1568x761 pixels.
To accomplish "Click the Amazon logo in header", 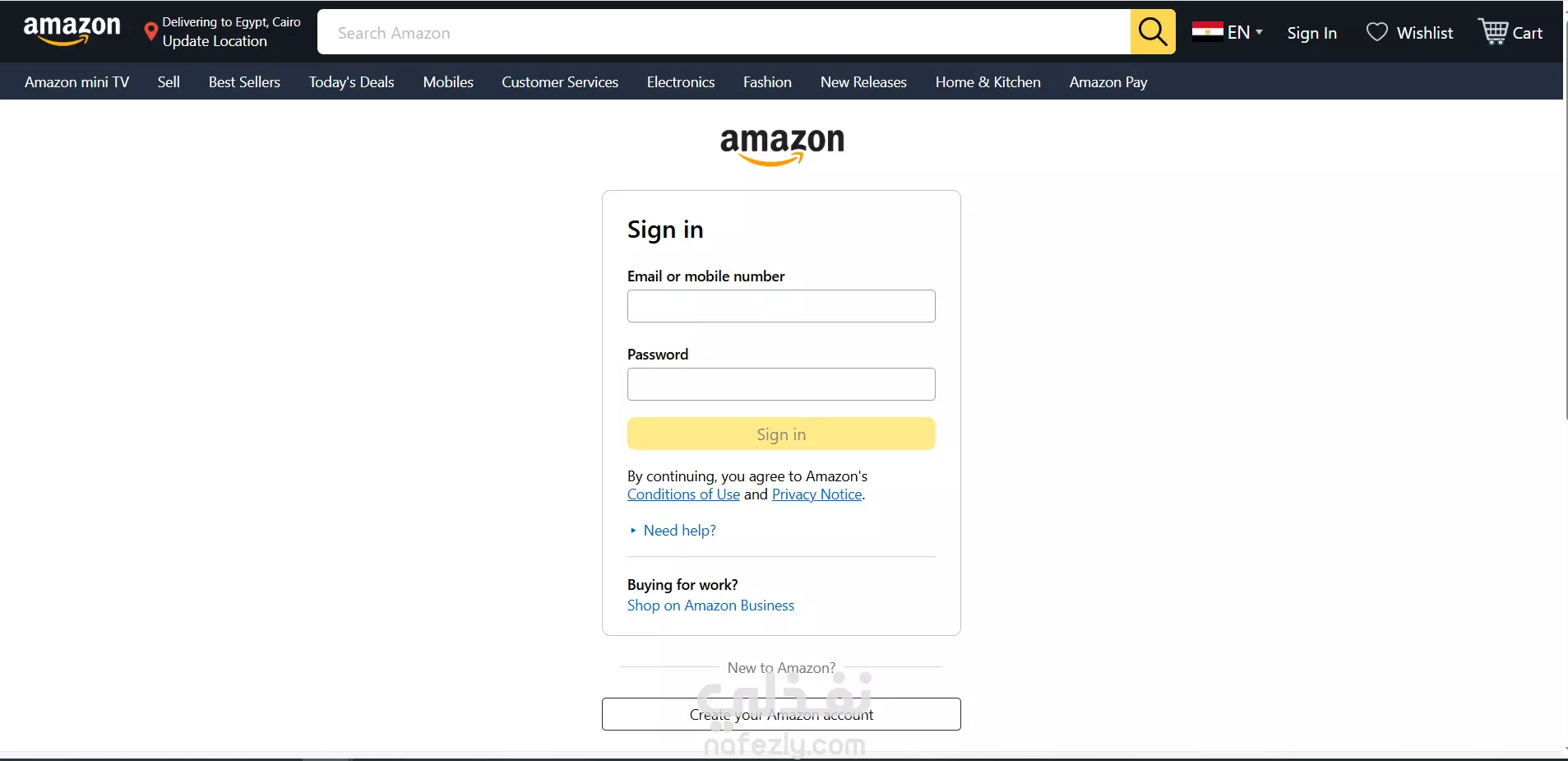I will [72, 31].
